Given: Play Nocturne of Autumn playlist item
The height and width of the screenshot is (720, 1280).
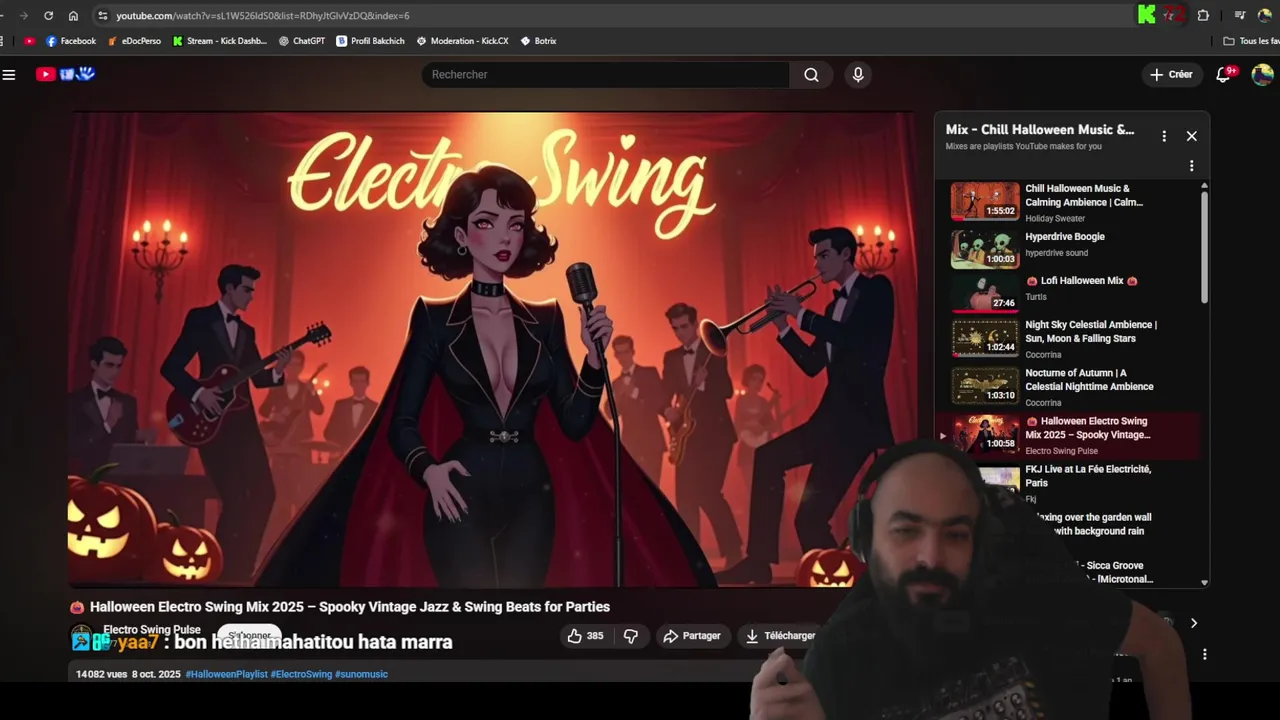Looking at the screenshot, I should 1070,387.
